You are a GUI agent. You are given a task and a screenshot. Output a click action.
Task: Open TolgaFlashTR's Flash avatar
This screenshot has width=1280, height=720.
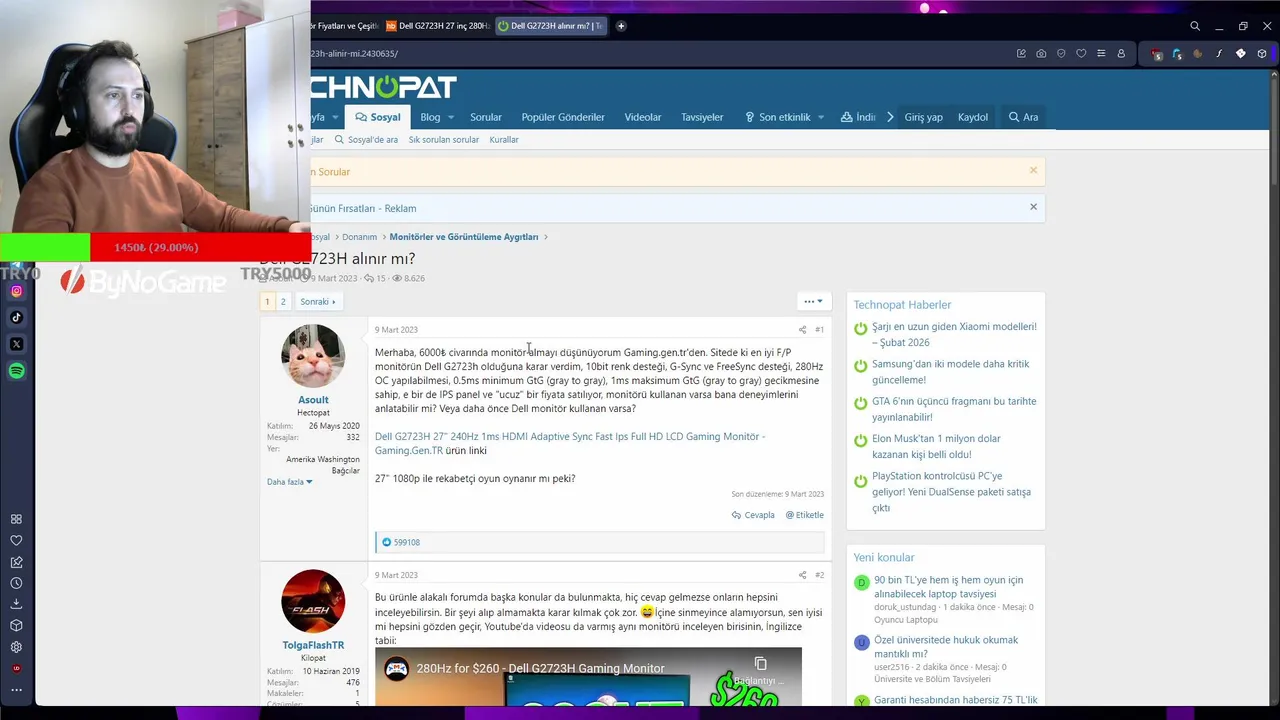click(313, 601)
